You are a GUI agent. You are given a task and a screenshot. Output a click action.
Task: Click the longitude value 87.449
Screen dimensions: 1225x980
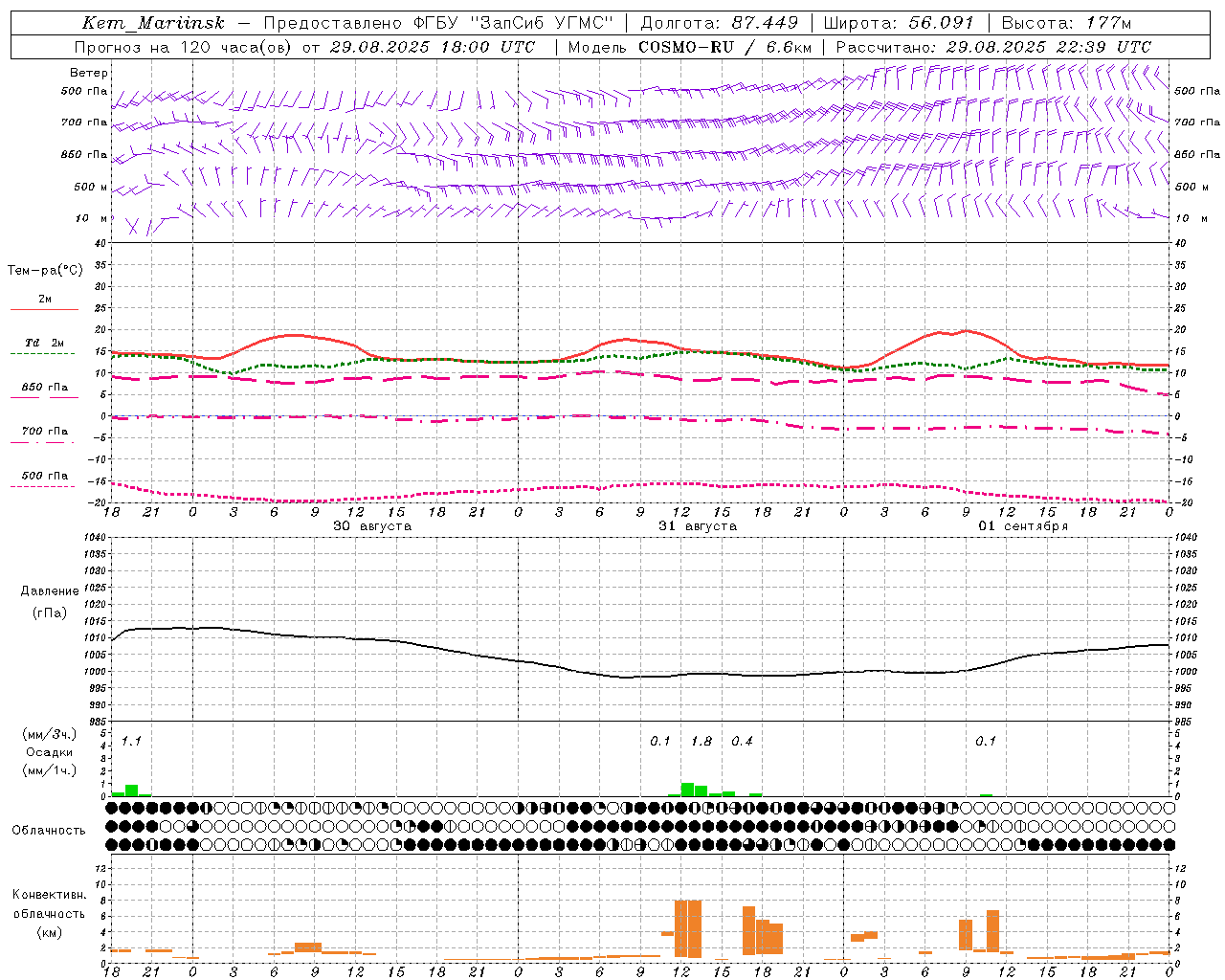[x=765, y=23]
